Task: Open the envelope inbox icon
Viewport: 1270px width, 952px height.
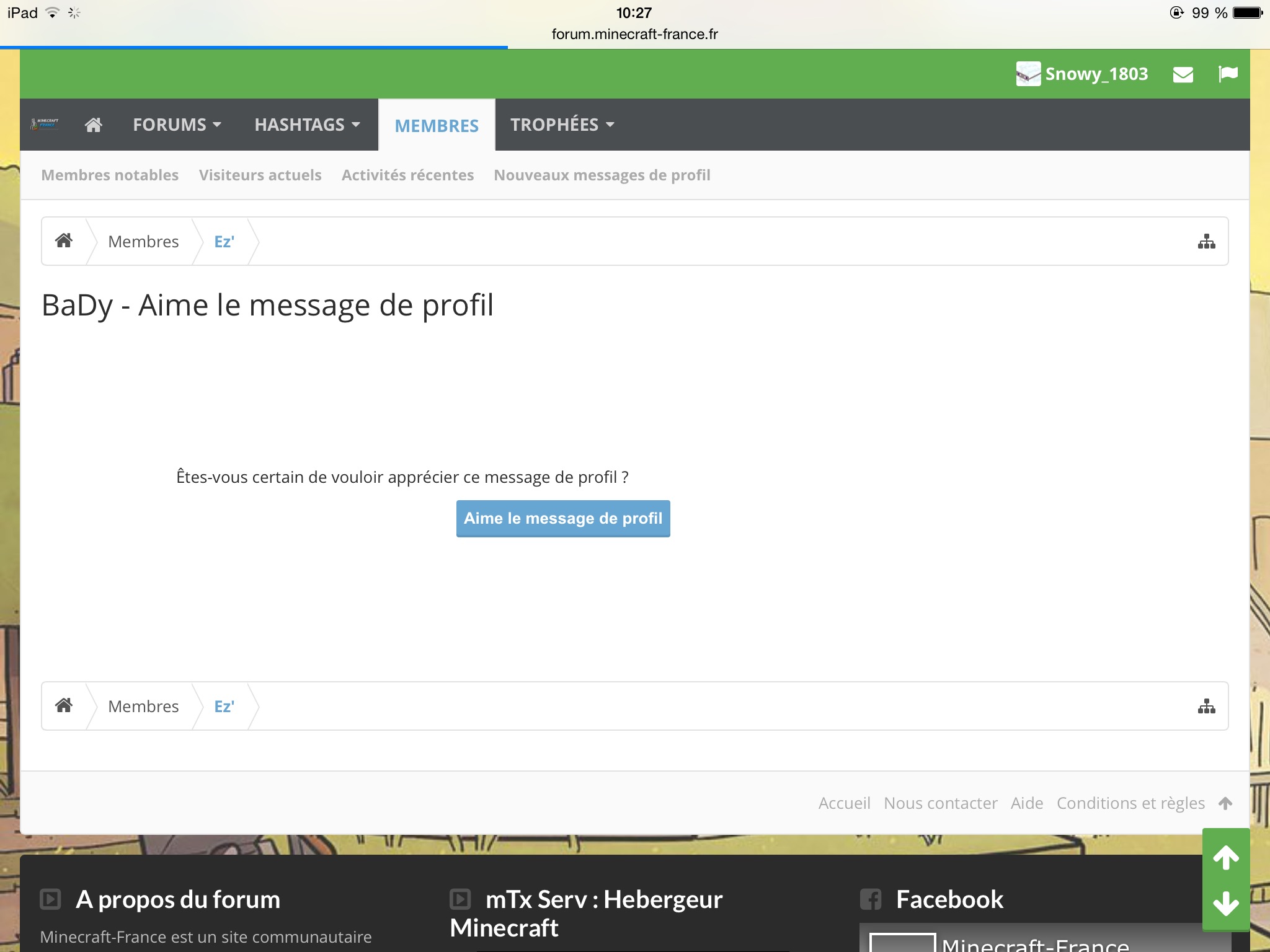Action: 1183,75
